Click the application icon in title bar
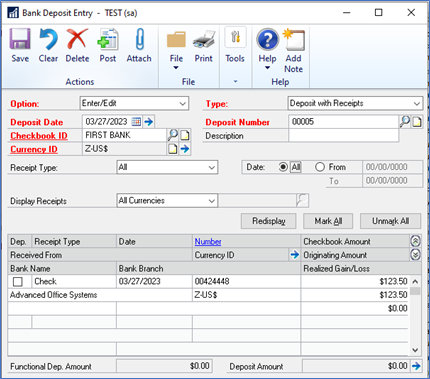 click(13, 13)
